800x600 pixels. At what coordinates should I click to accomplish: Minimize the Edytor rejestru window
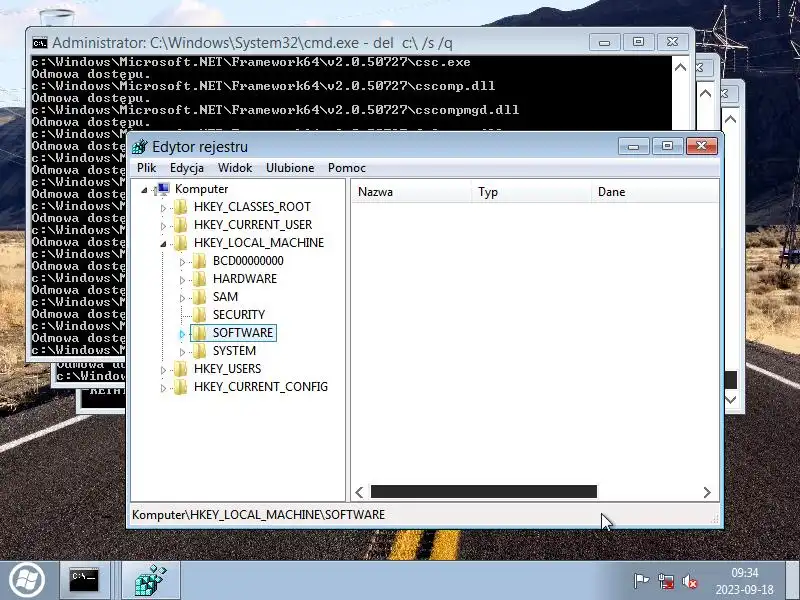click(x=633, y=146)
